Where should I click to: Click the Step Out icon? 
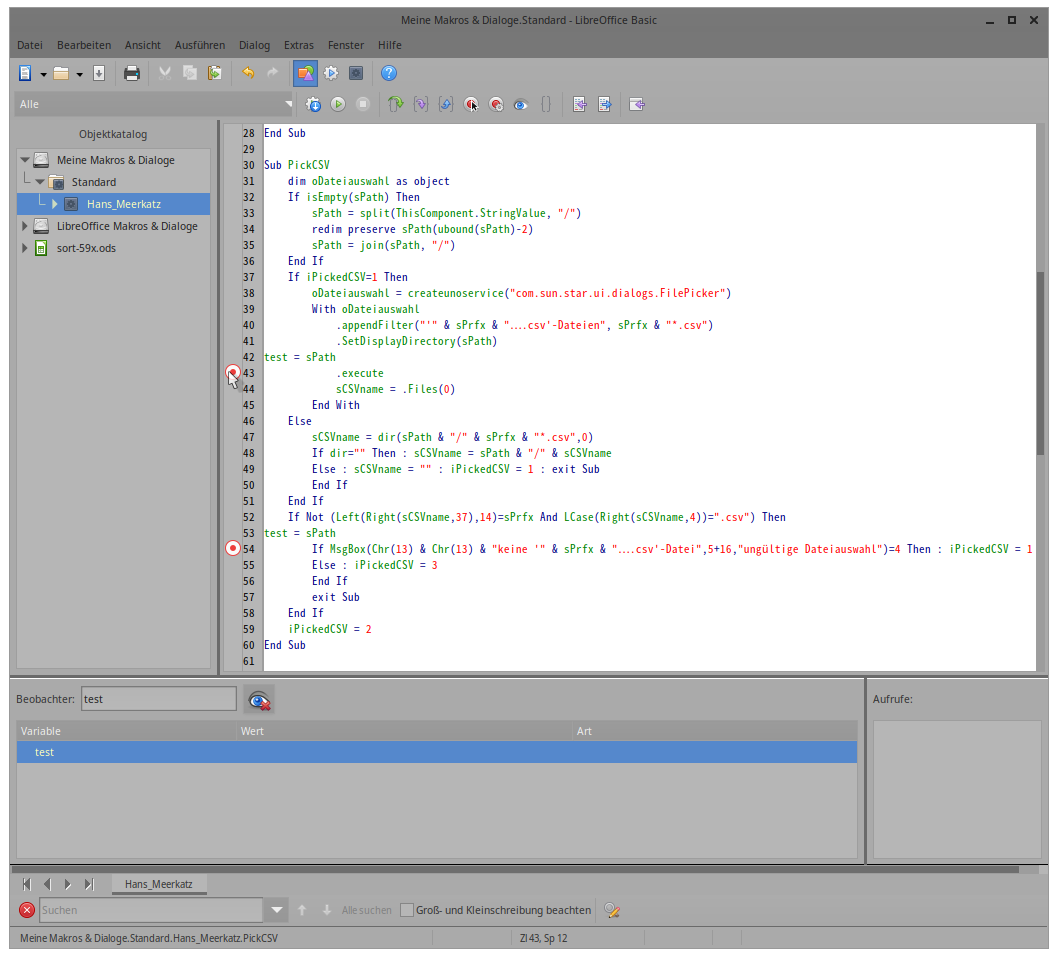coord(446,105)
